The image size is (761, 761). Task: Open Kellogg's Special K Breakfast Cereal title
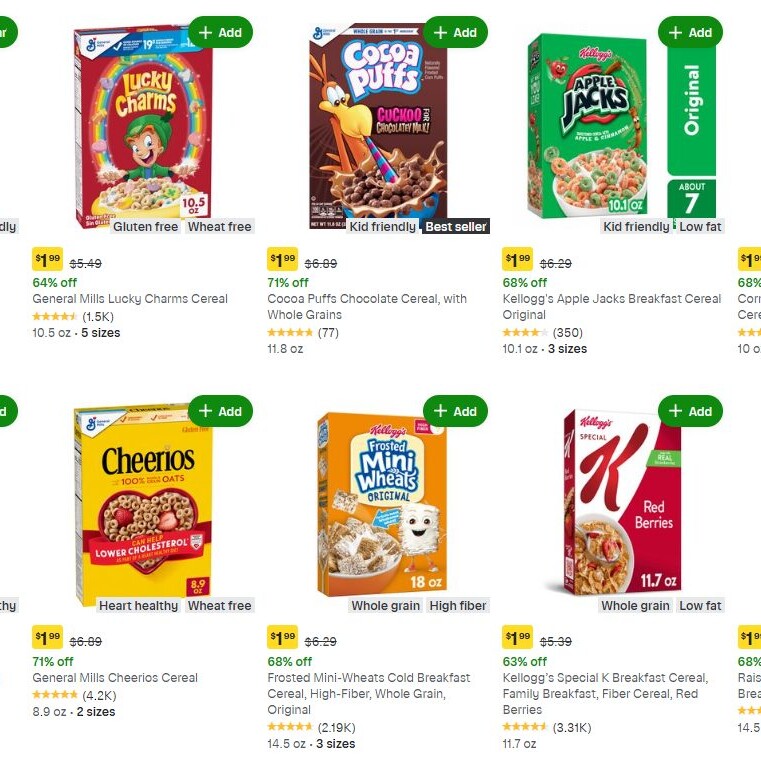coord(604,678)
